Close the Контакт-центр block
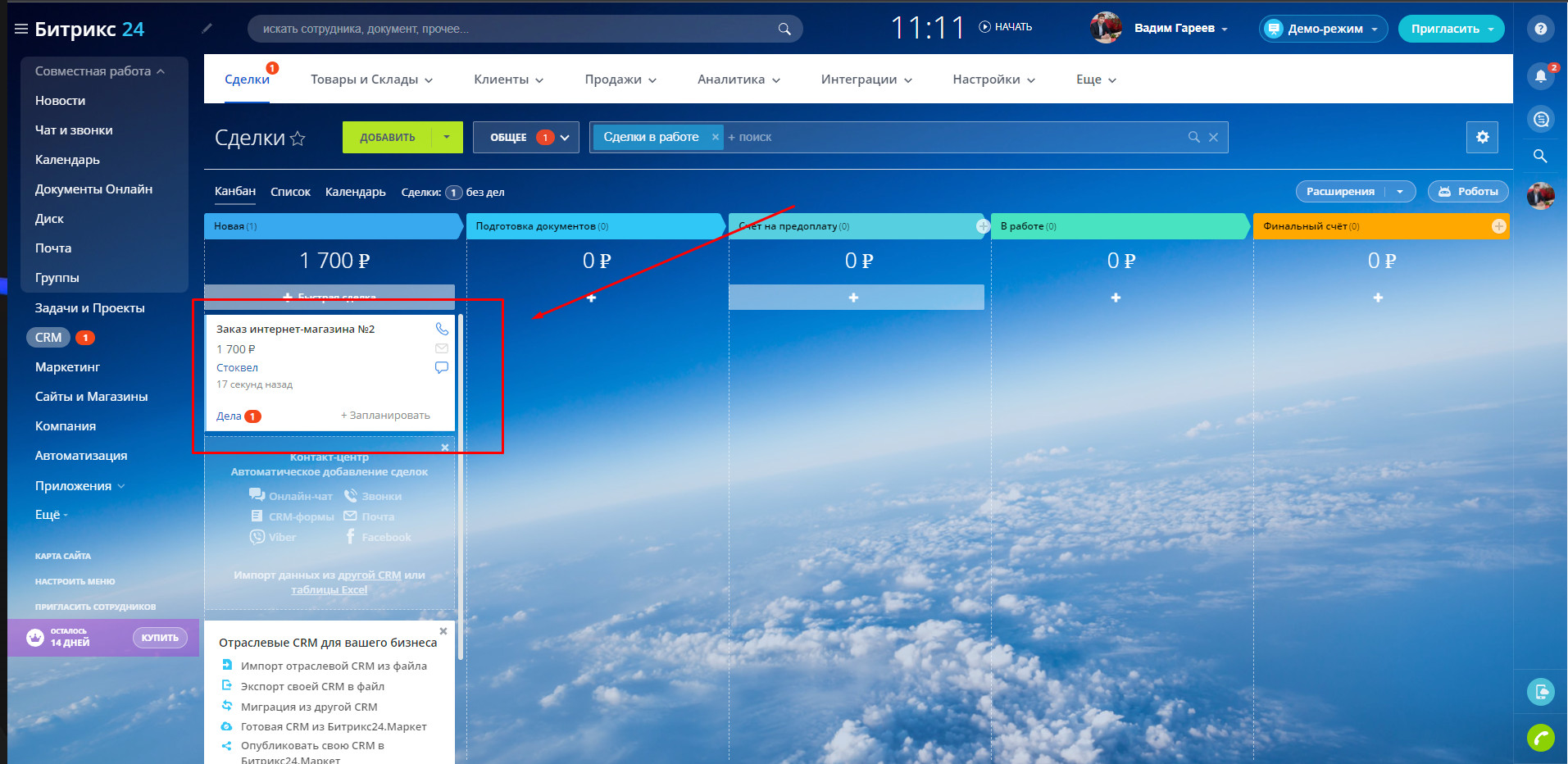Screen dimensions: 1568x764 pyautogui.click(x=445, y=448)
